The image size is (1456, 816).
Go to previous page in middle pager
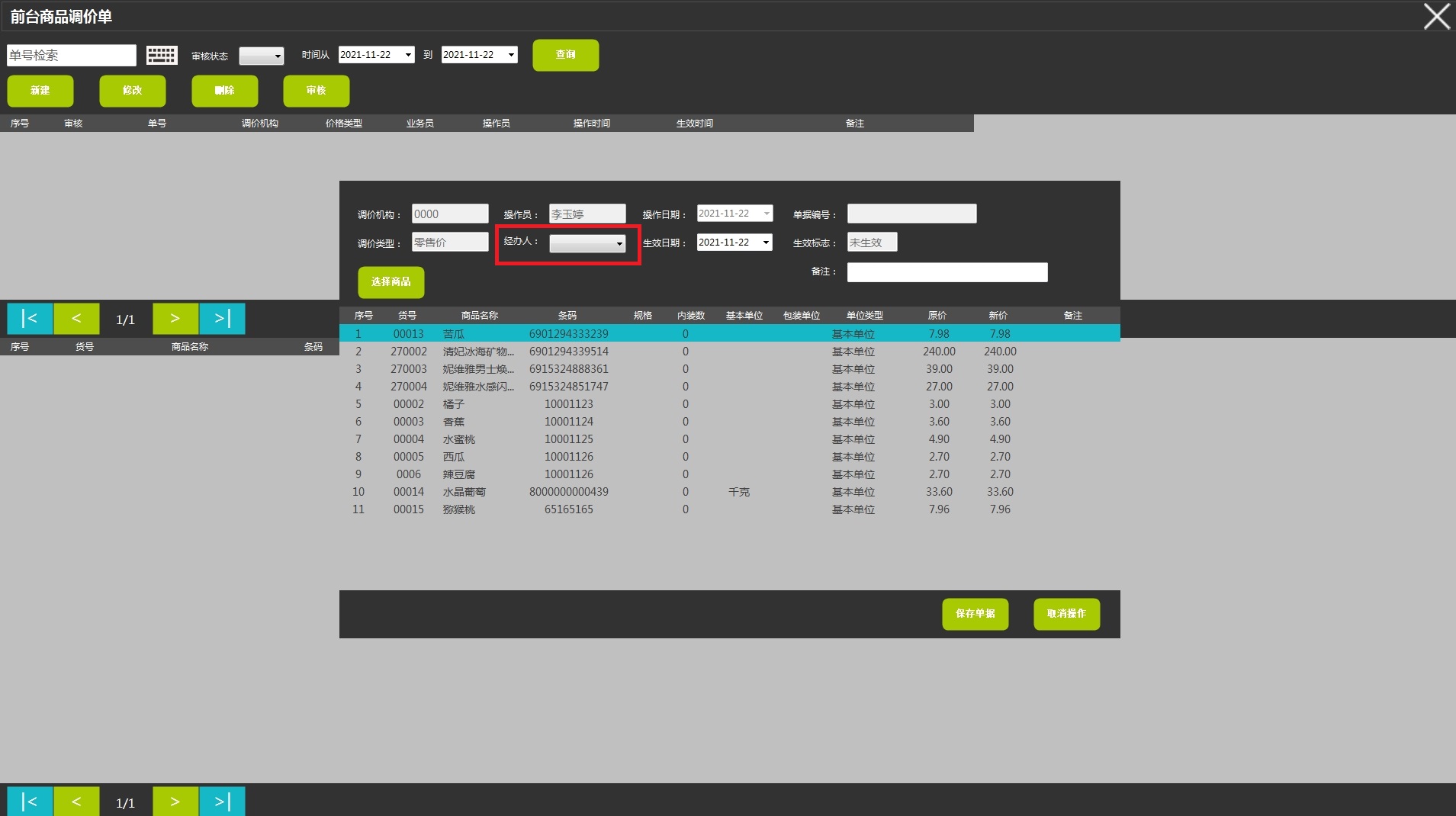click(76, 319)
